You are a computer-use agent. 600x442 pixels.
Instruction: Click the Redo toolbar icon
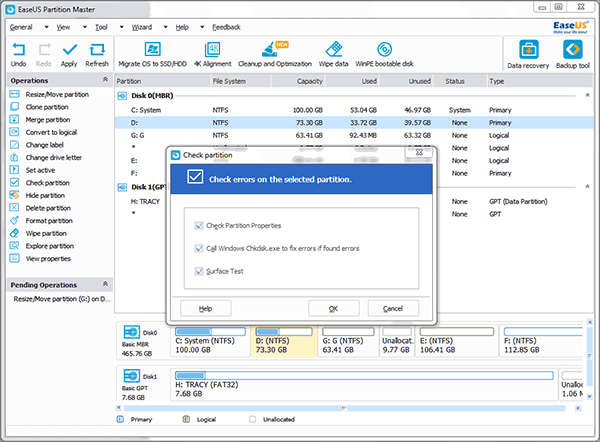coord(44,55)
